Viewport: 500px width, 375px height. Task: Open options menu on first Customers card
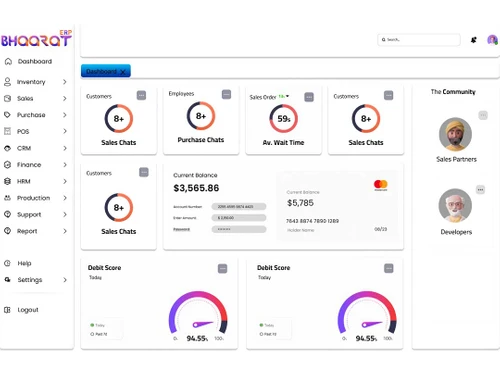pos(141,95)
